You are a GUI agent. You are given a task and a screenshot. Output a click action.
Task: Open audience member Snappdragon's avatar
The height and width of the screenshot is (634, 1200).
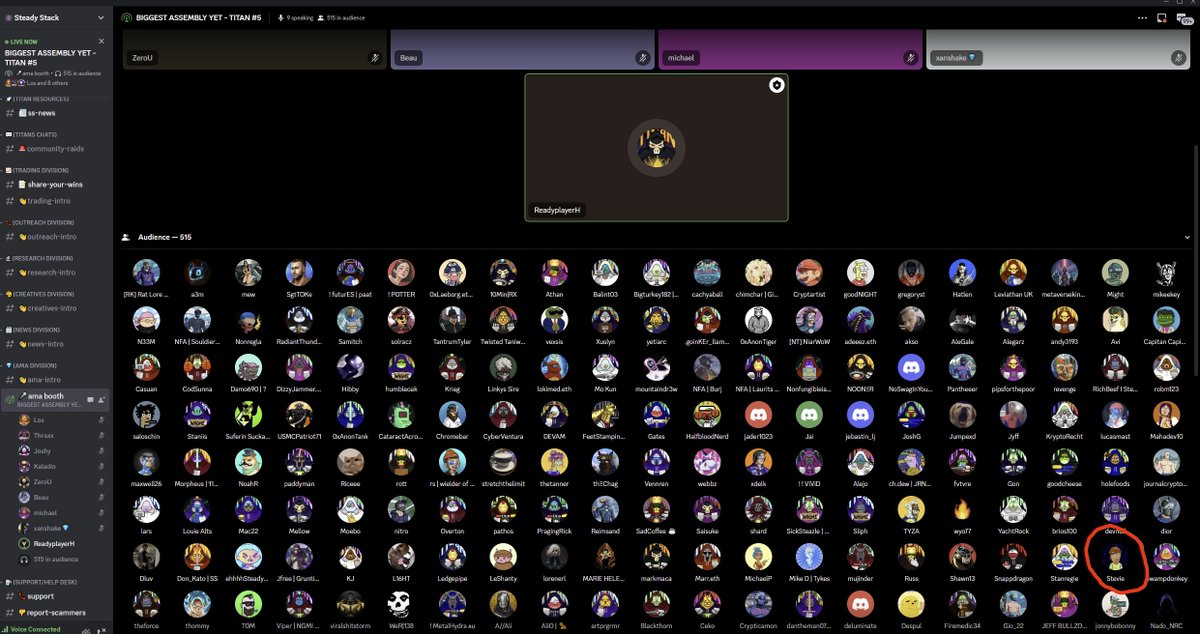pos(1013,557)
